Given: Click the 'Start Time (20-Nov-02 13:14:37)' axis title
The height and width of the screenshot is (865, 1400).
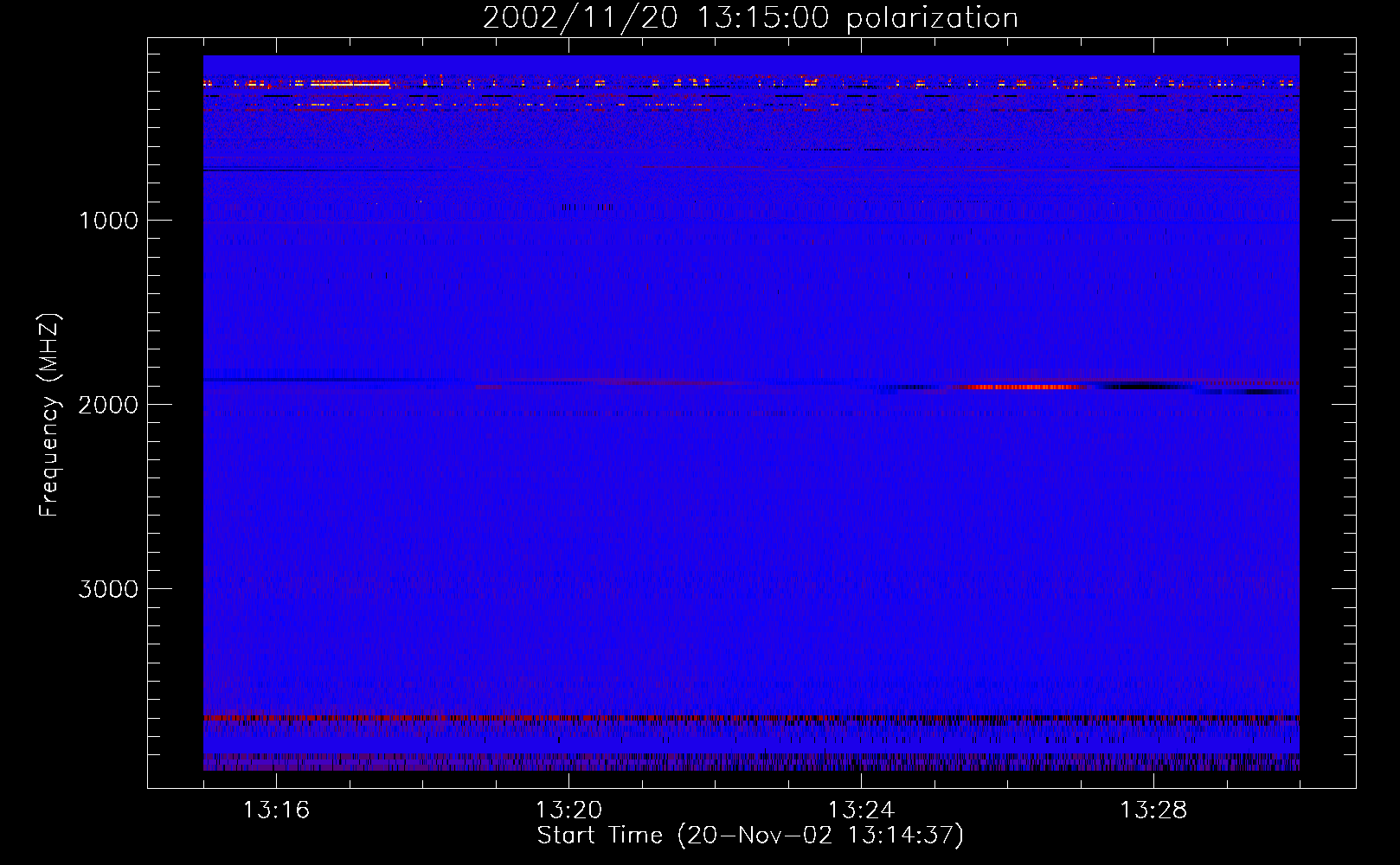Looking at the screenshot, I should click(750, 836).
